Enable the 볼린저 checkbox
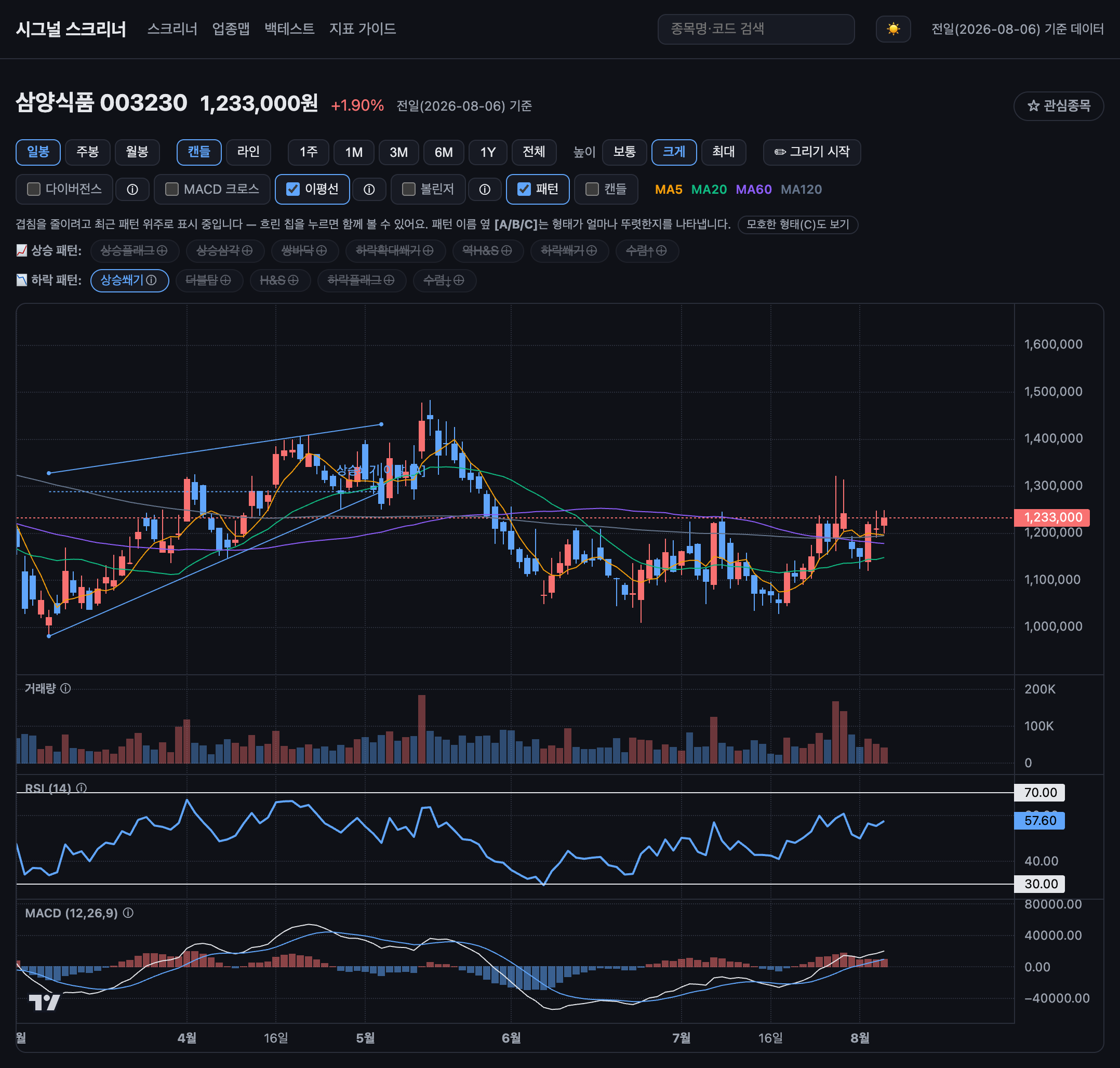Viewport: 1120px width, 1068px height. (408, 189)
